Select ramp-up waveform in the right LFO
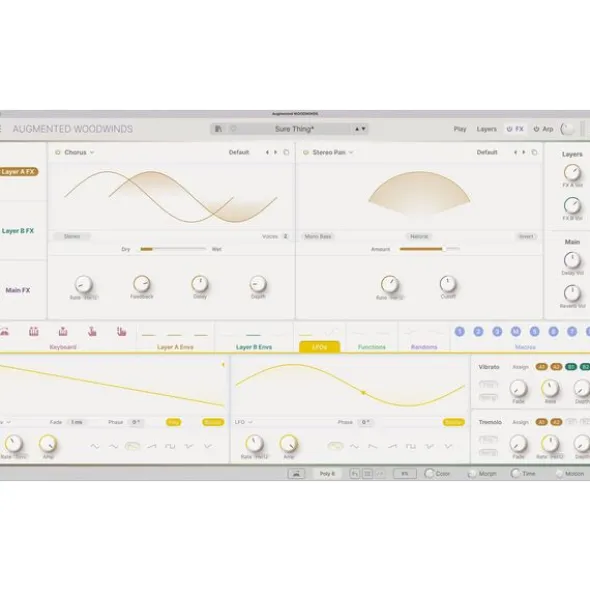The image size is (590, 591). tap(392, 446)
